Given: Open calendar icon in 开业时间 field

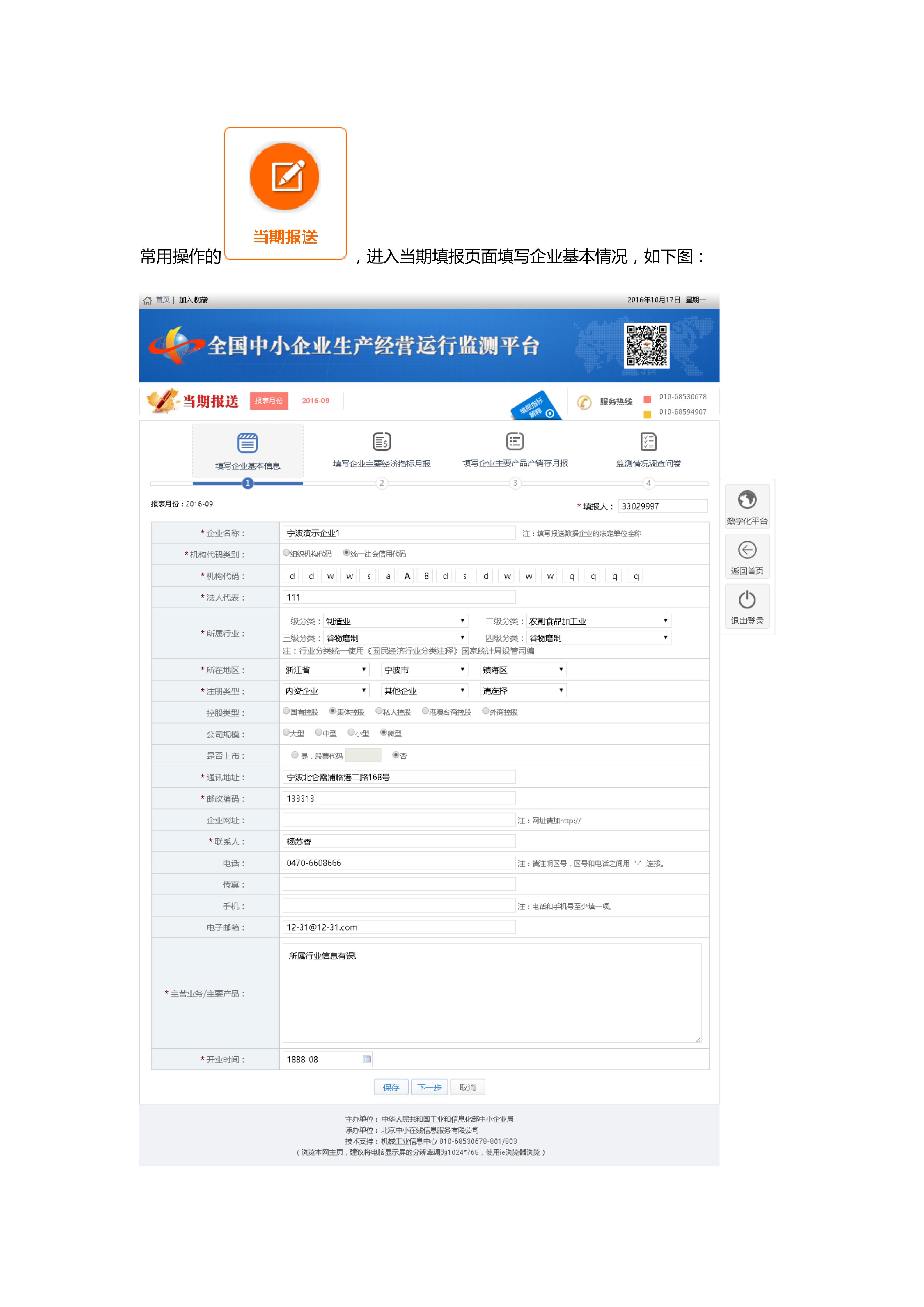Looking at the screenshot, I should pos(366,1059).
